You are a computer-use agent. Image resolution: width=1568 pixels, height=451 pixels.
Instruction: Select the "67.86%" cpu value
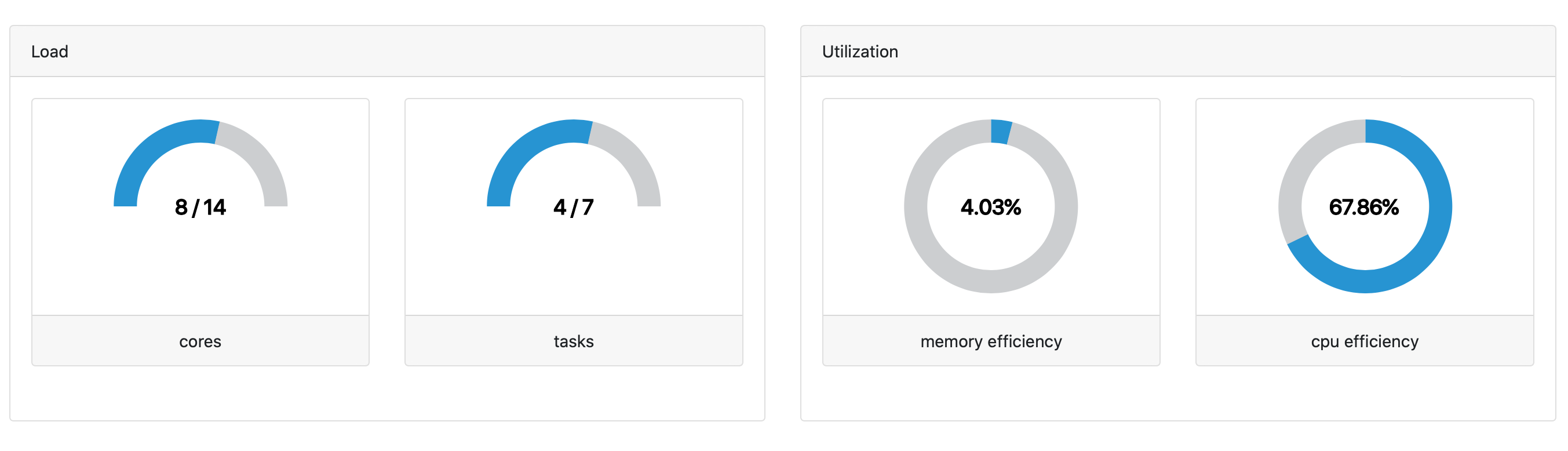pos(1364,208)
